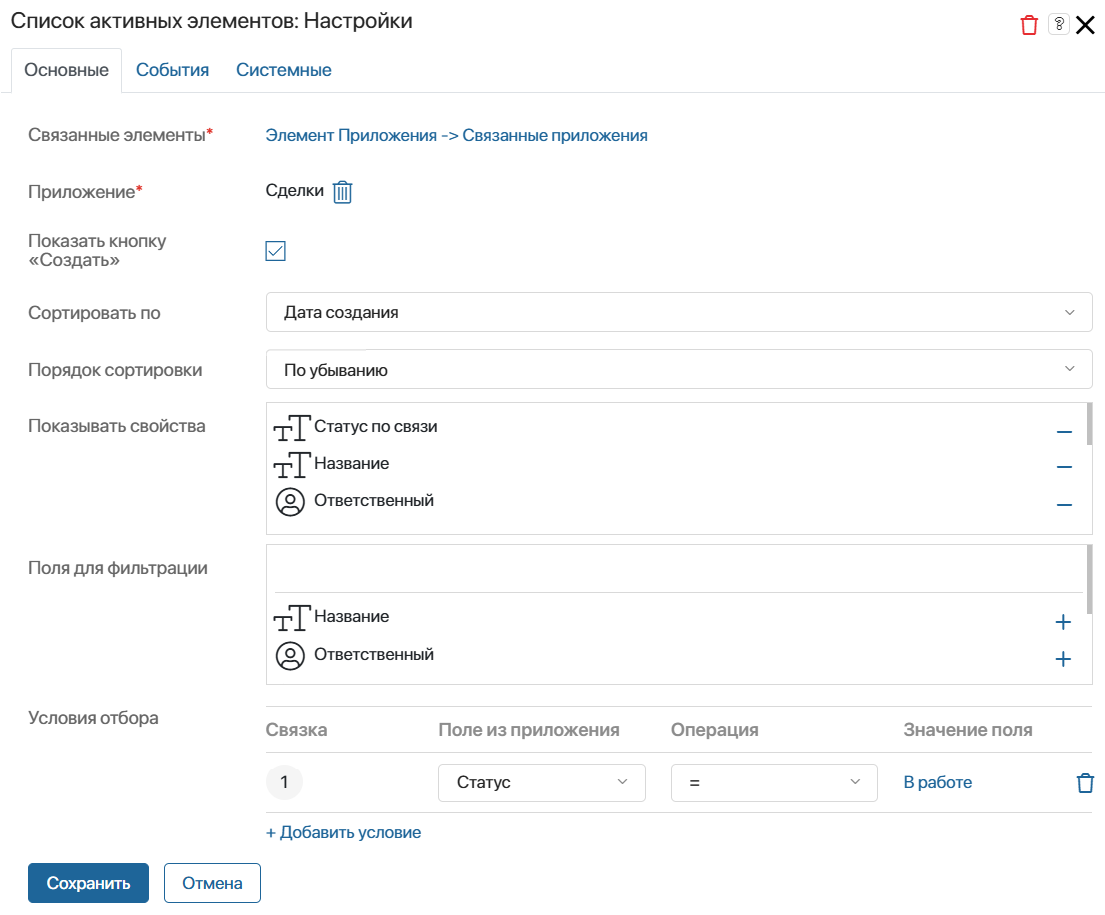Open the operation equals dropdown
This screenshot has width=1105, height=915.
(x=774, y=782)
